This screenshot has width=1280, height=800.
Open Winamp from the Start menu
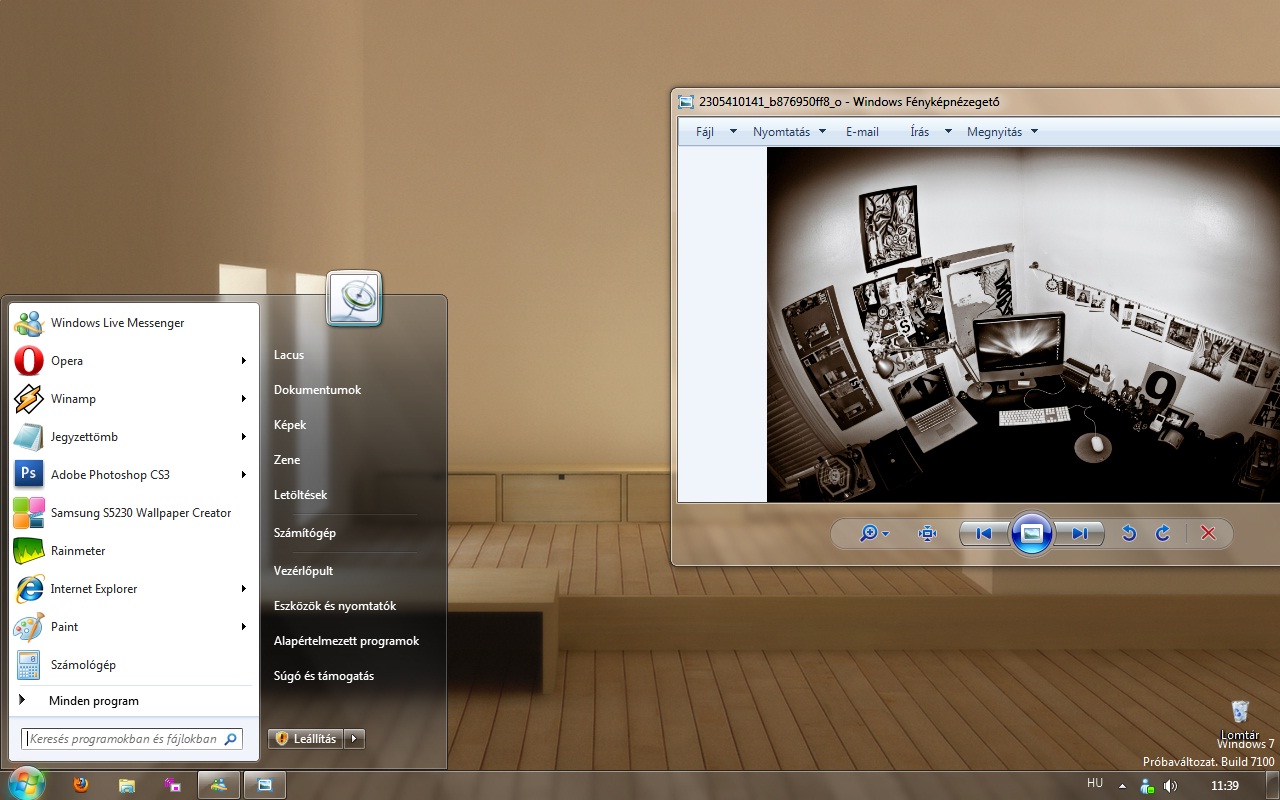click(73, 399)
